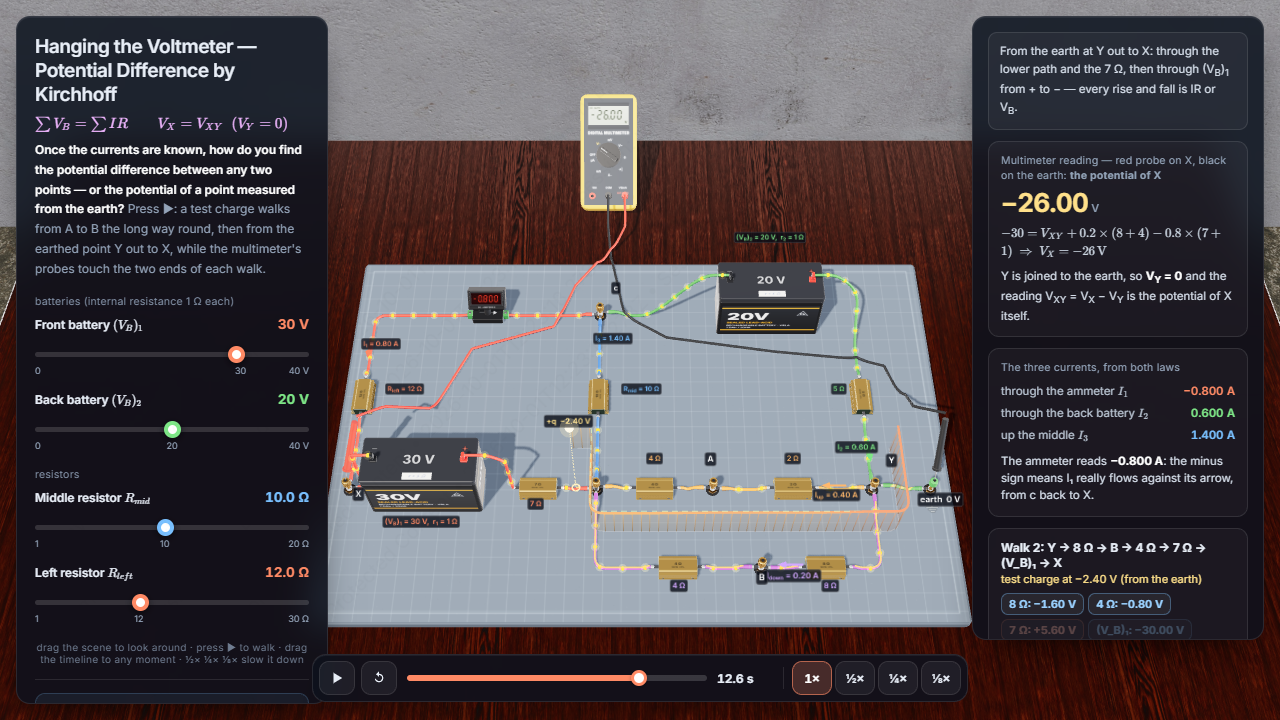Screen dimensions: 1280x720
Task: Click the Front battery slider handle at 30
Action: click(x=236, y=354)
